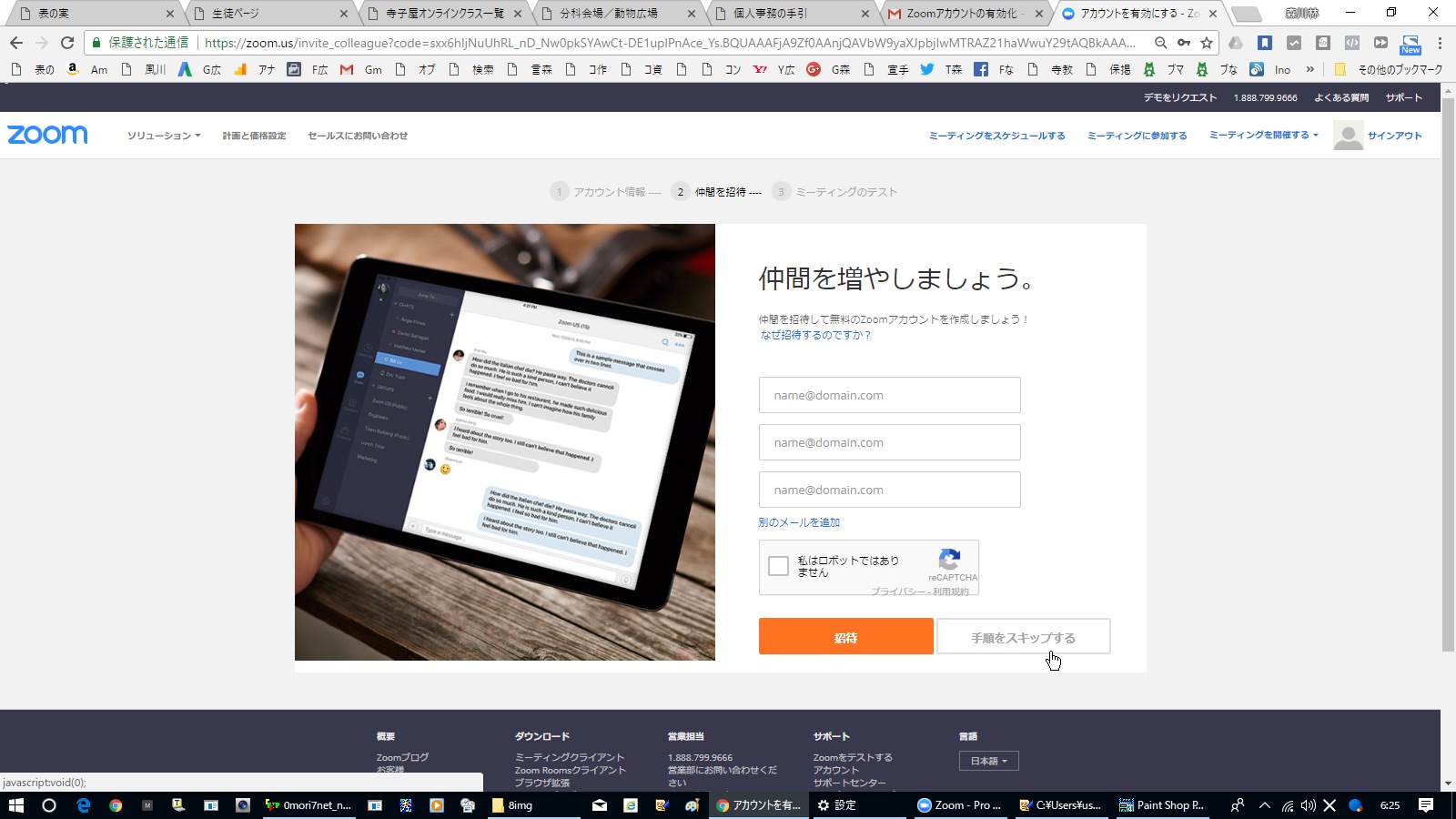This screenshot has width=1456, height=819.
Task: Open the Google+ bookmark labeled G森
Action: pos(828,69)
